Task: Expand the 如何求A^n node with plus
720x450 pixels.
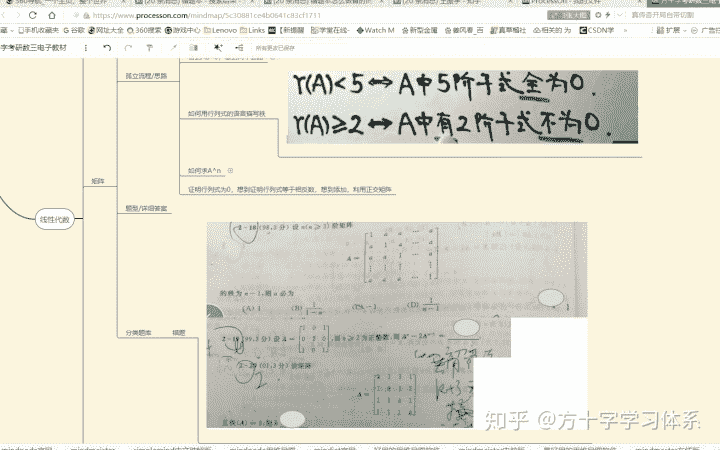Action: [230, 171]
